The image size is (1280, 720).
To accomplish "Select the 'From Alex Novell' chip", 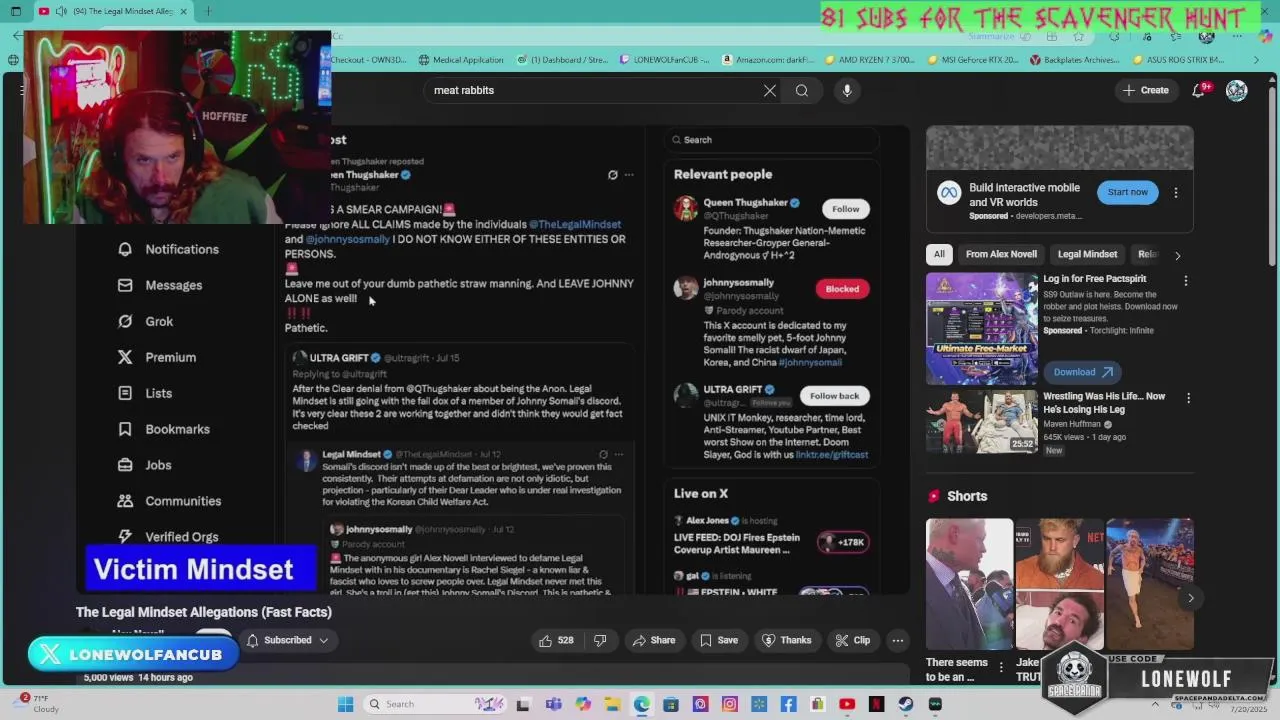I will pyautogui.click(x=1001, y=254).
